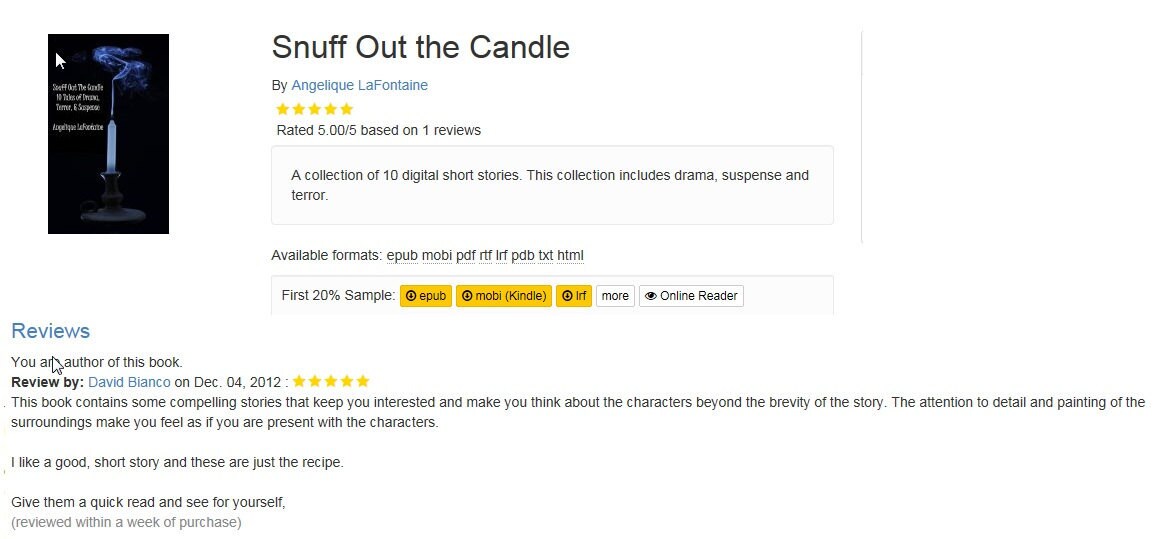Click the book's five-star rating
This screenshot has height=539, width=1172.
pyautogui.click(x=314, y=109)
